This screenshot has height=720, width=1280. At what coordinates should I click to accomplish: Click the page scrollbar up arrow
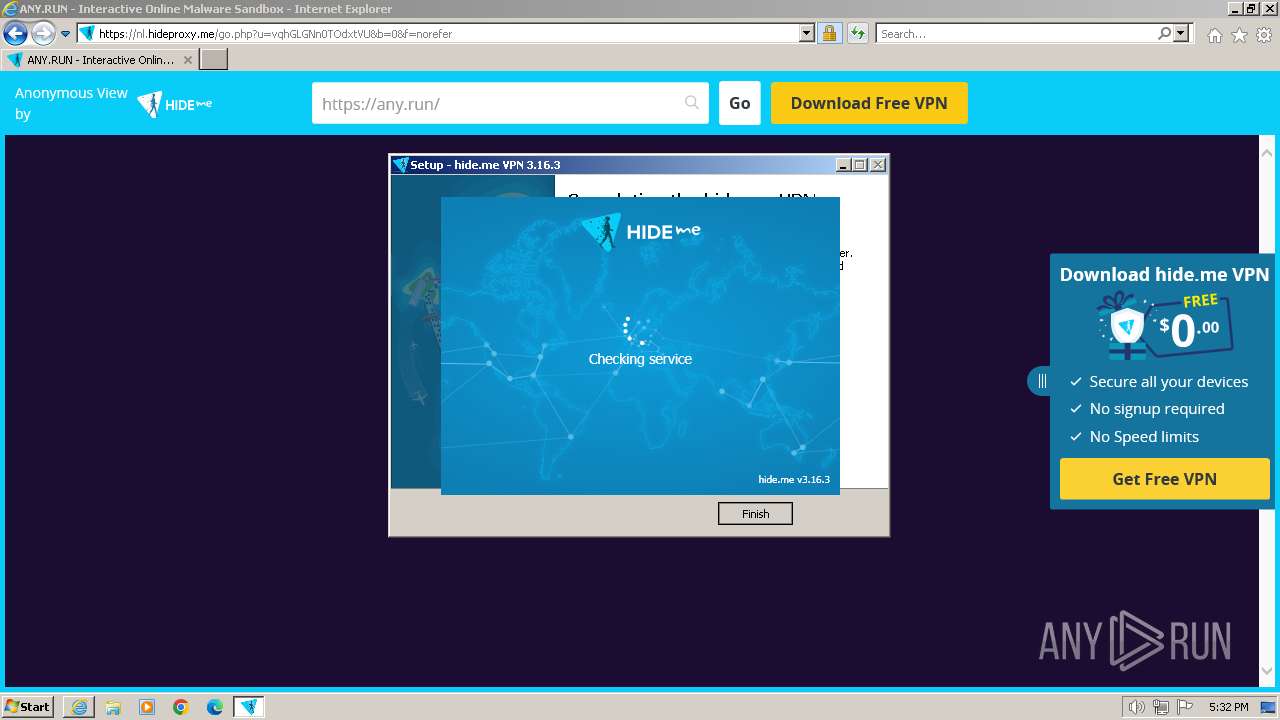point(1267,153)
